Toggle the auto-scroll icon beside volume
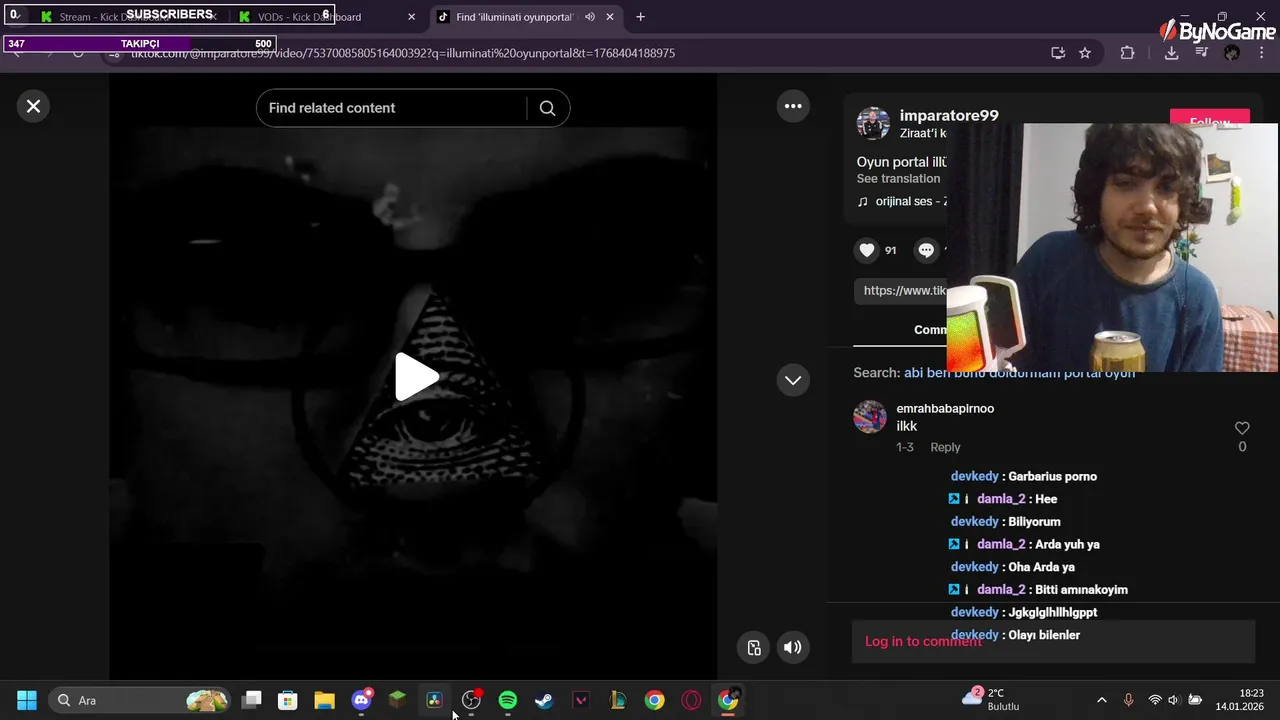The width and height of the screenshot is (1280, 720). pos(754,647)
